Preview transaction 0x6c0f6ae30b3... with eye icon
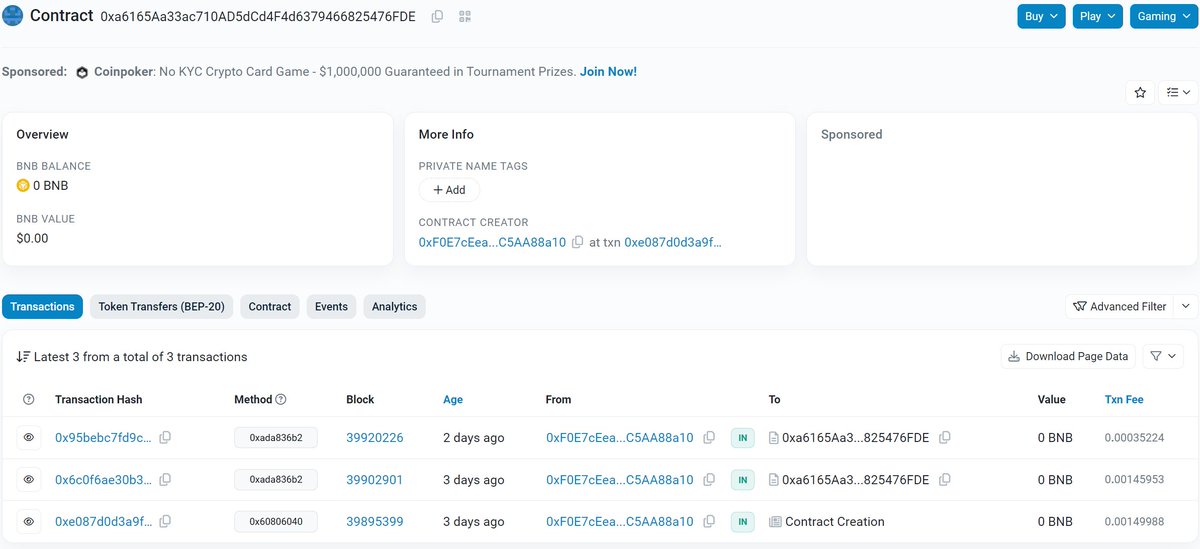 tap(29, 480)
